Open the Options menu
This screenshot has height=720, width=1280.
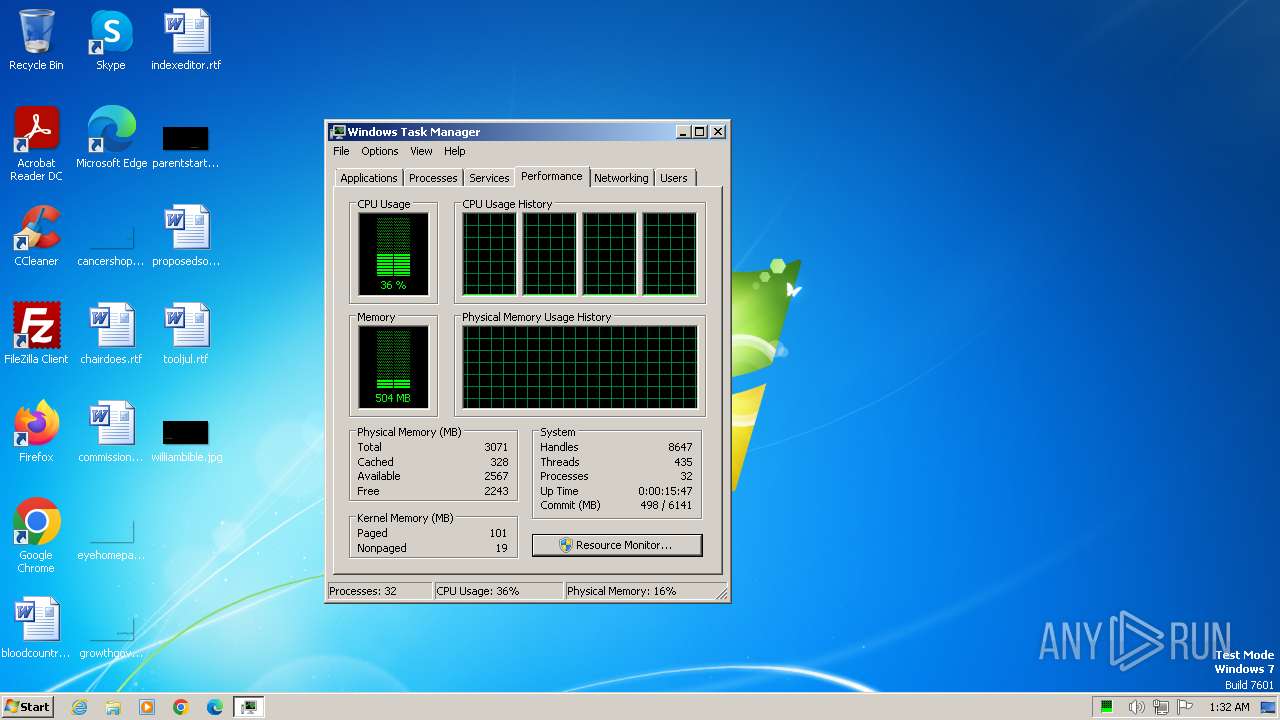click(380, 151)
